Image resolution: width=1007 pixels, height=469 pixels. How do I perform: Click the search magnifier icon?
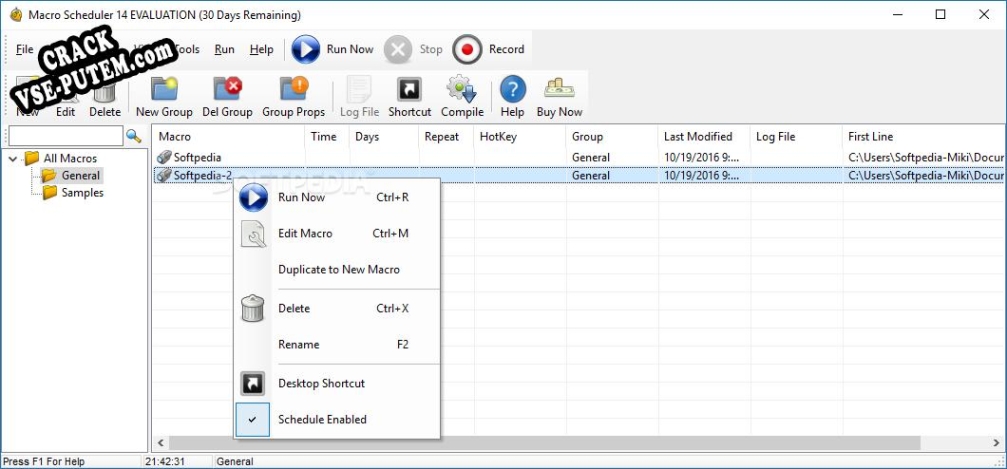pos(134,136)
